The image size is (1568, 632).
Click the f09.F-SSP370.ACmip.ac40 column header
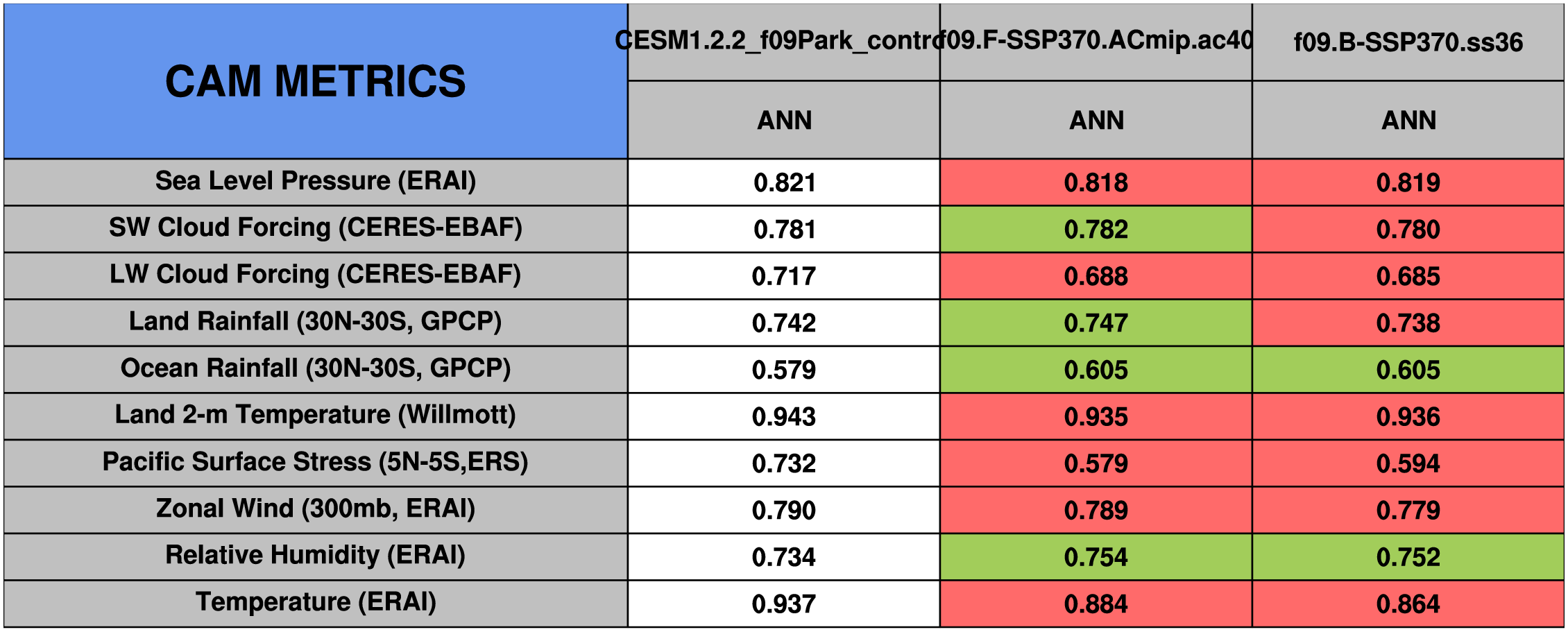(x=1096, y=41)
